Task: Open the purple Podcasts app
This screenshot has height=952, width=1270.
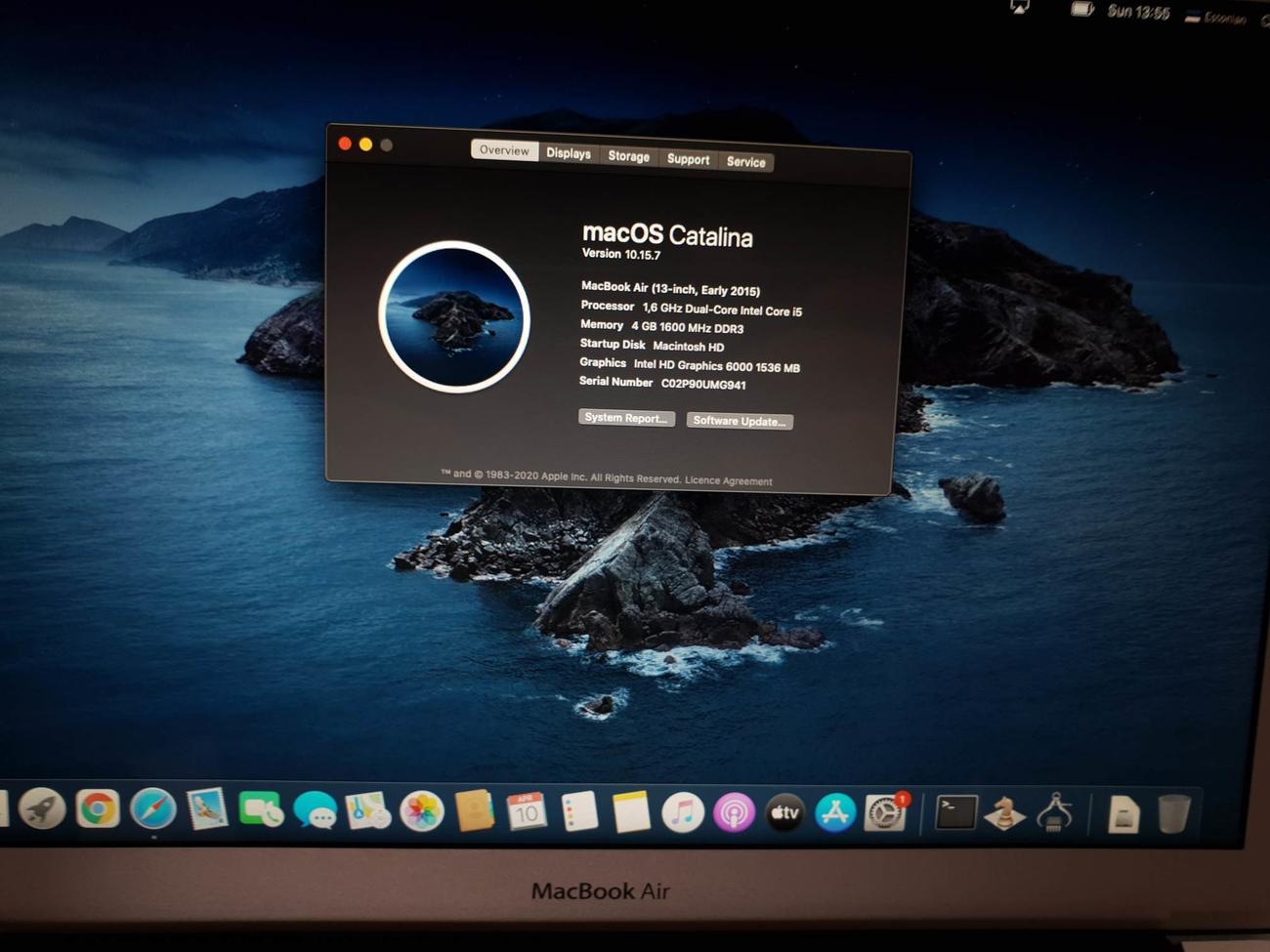Action: (x=734, y=813)
